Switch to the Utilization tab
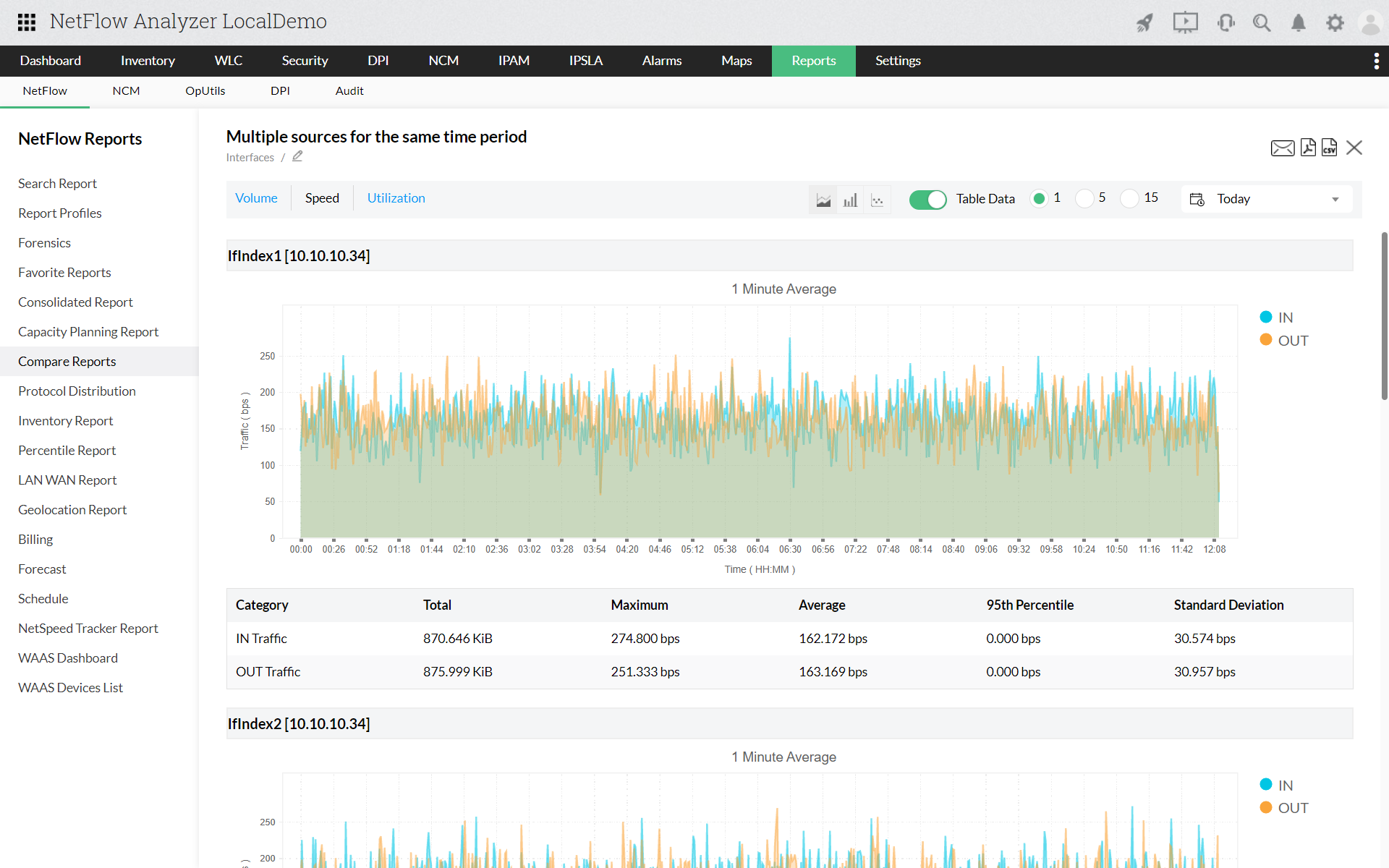 pyautogui.click(x=396, y=198)
